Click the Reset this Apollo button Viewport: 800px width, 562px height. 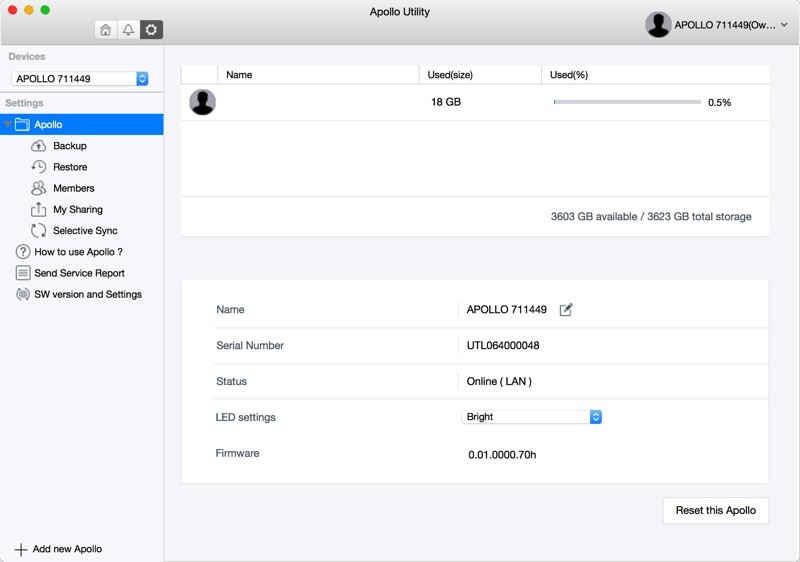[716, 510]
